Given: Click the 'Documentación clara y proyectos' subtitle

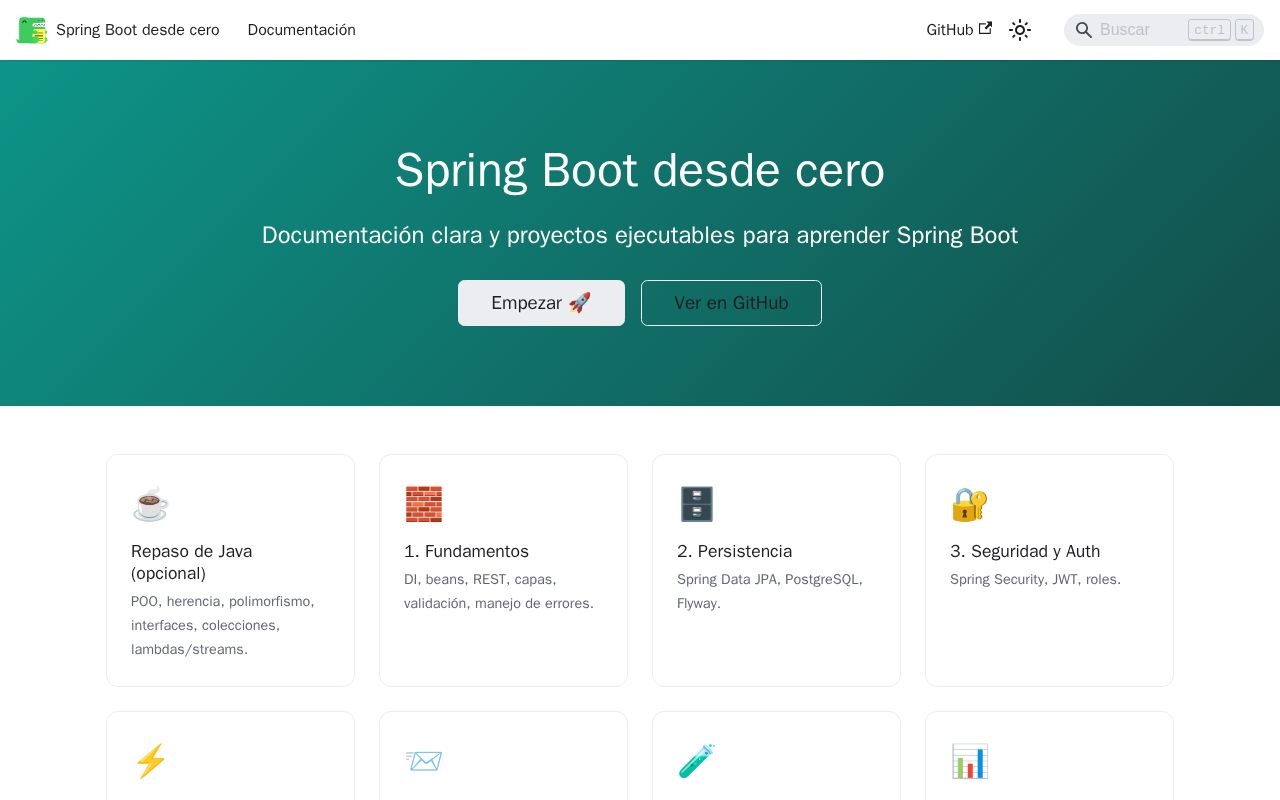Looking at the screenshot, I should 640,235.
